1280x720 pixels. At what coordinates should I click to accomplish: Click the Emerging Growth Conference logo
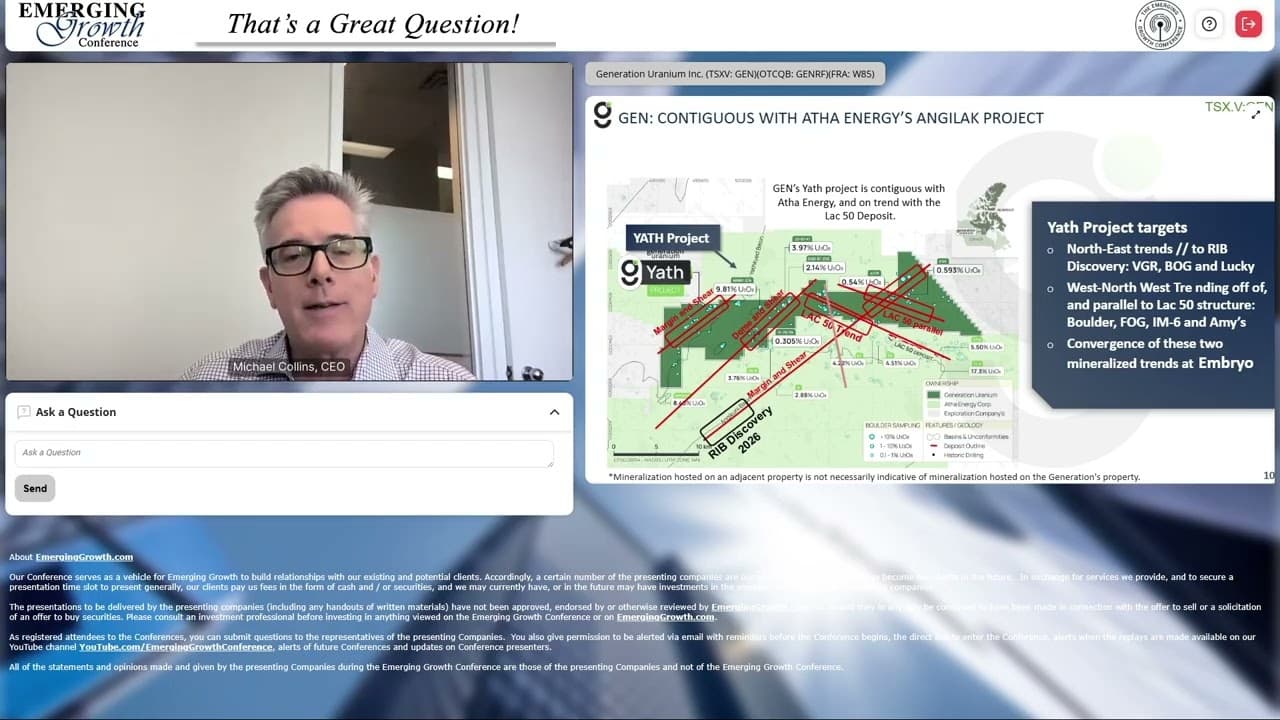coord(81,24)
